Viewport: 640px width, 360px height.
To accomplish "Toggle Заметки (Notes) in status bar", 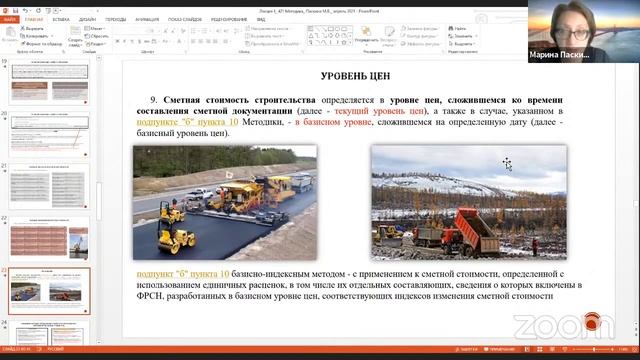I will (x=467, y=349).
